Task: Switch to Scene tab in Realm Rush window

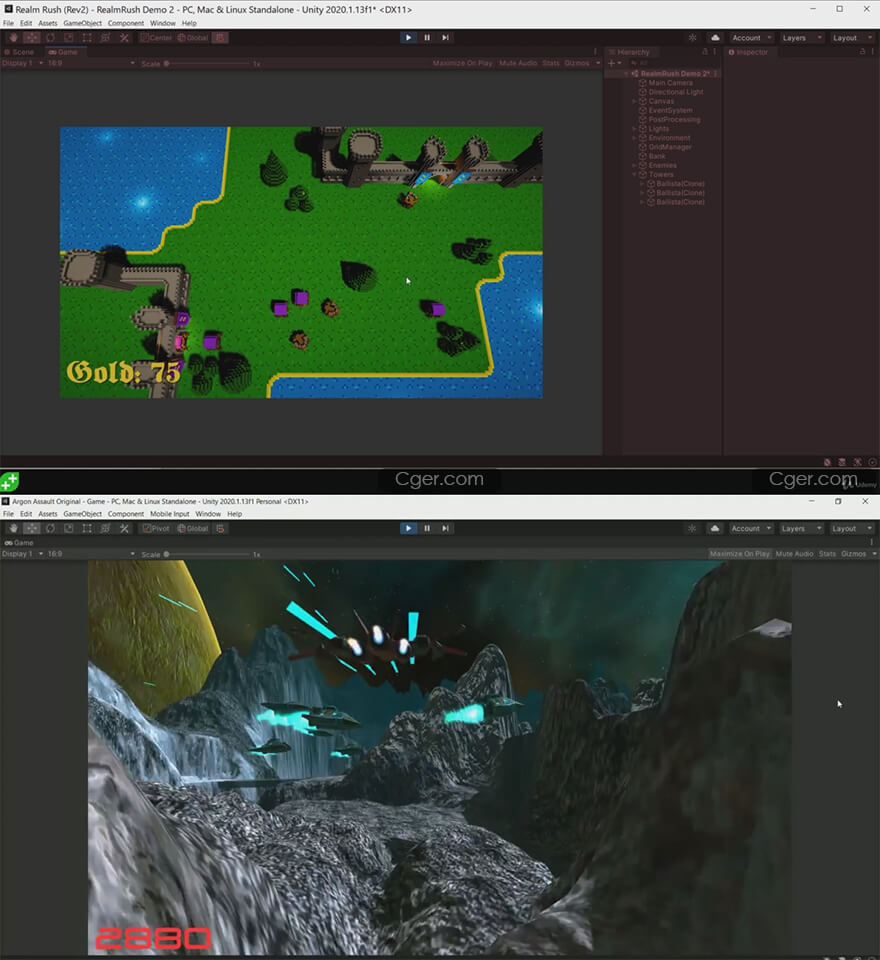Action: pos(20,52)
